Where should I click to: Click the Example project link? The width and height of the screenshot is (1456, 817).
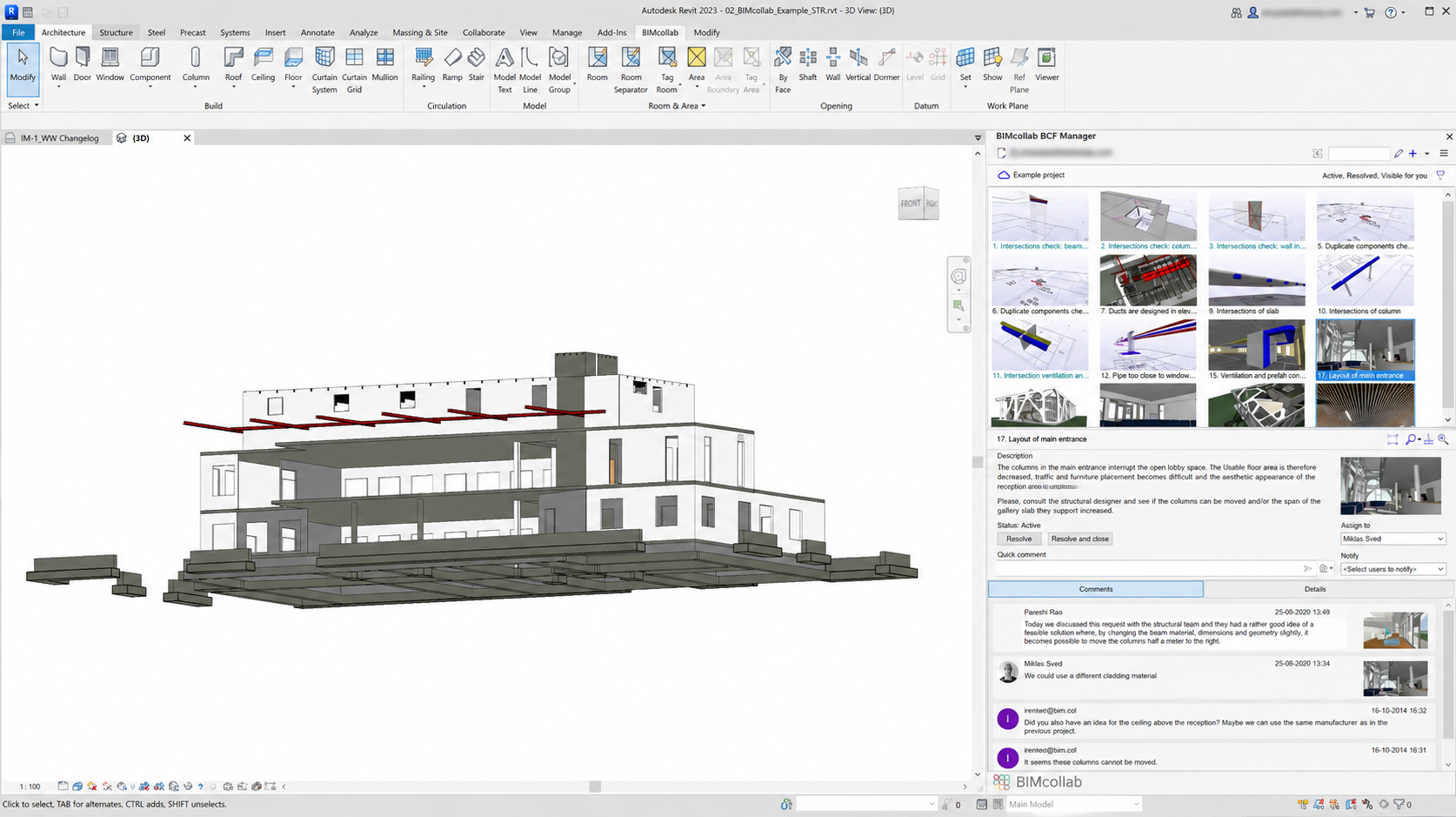[1039, 175]
